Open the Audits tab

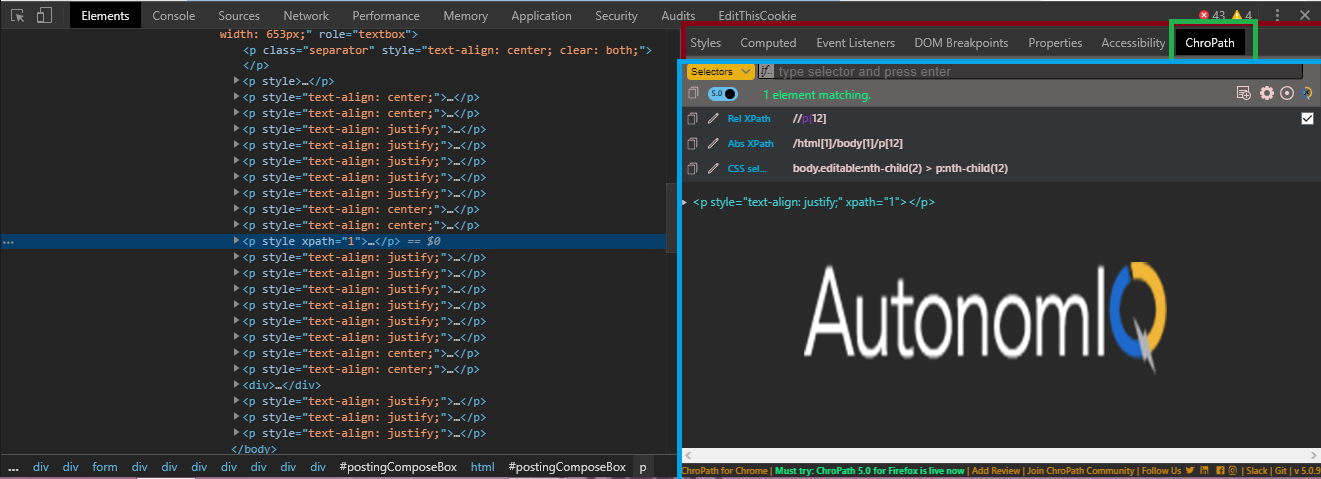pos(678,15)
